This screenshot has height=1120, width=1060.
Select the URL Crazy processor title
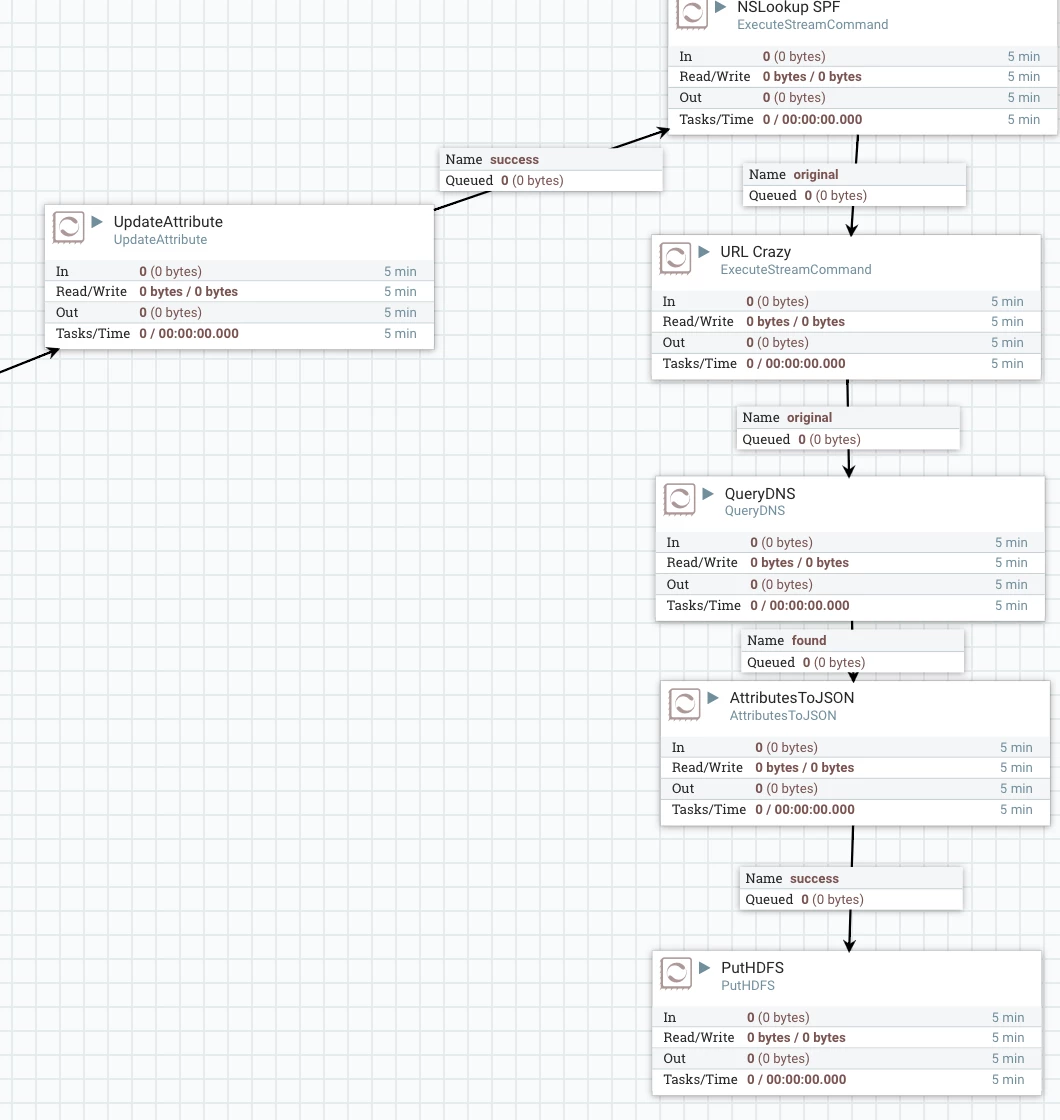[756, 251]
